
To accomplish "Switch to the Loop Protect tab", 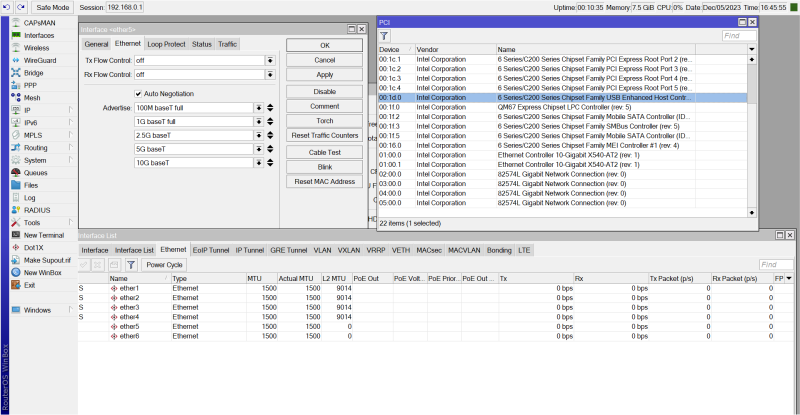I will (x=166, y=44).
